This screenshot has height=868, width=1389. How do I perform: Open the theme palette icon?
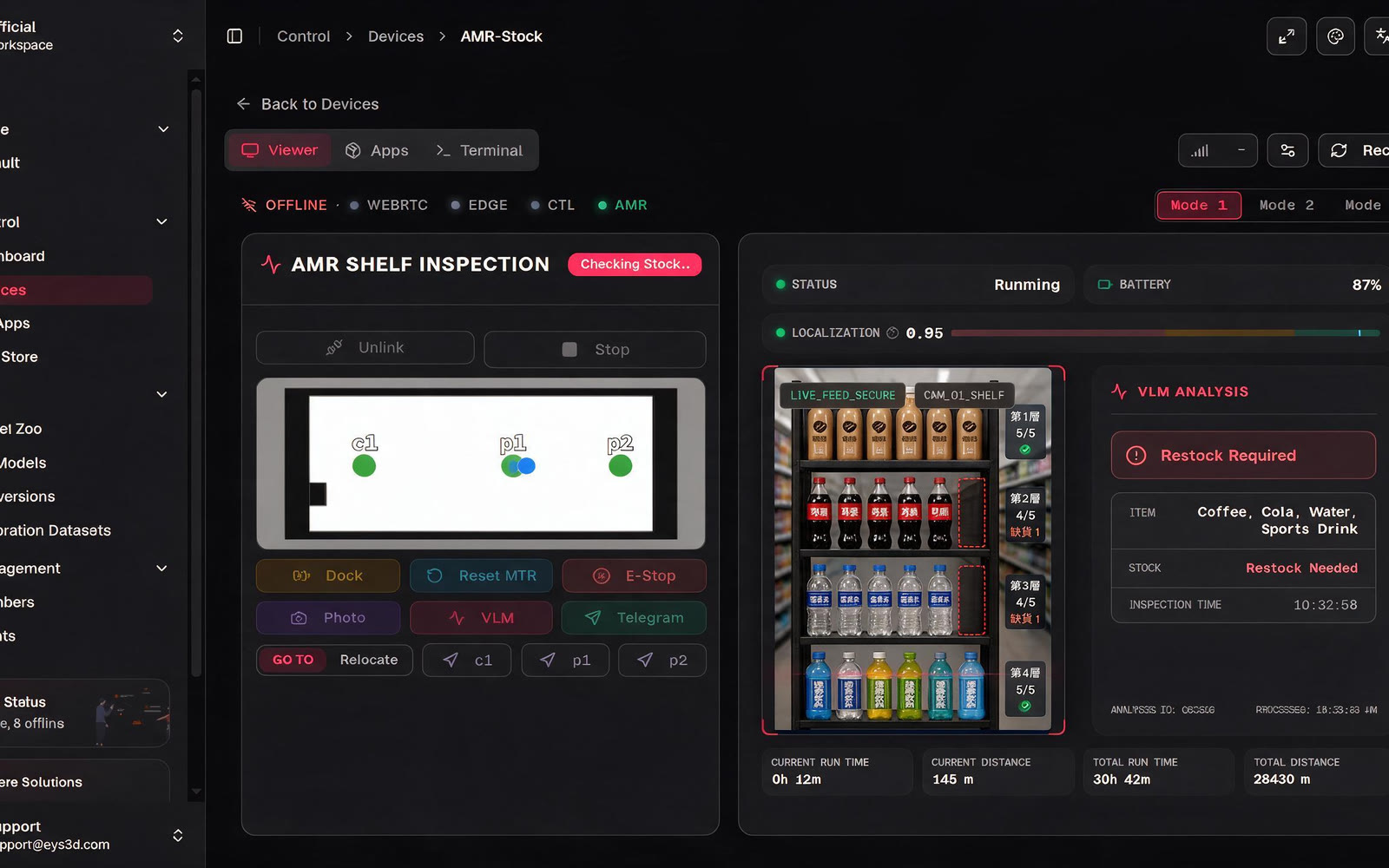(1335, 36)
